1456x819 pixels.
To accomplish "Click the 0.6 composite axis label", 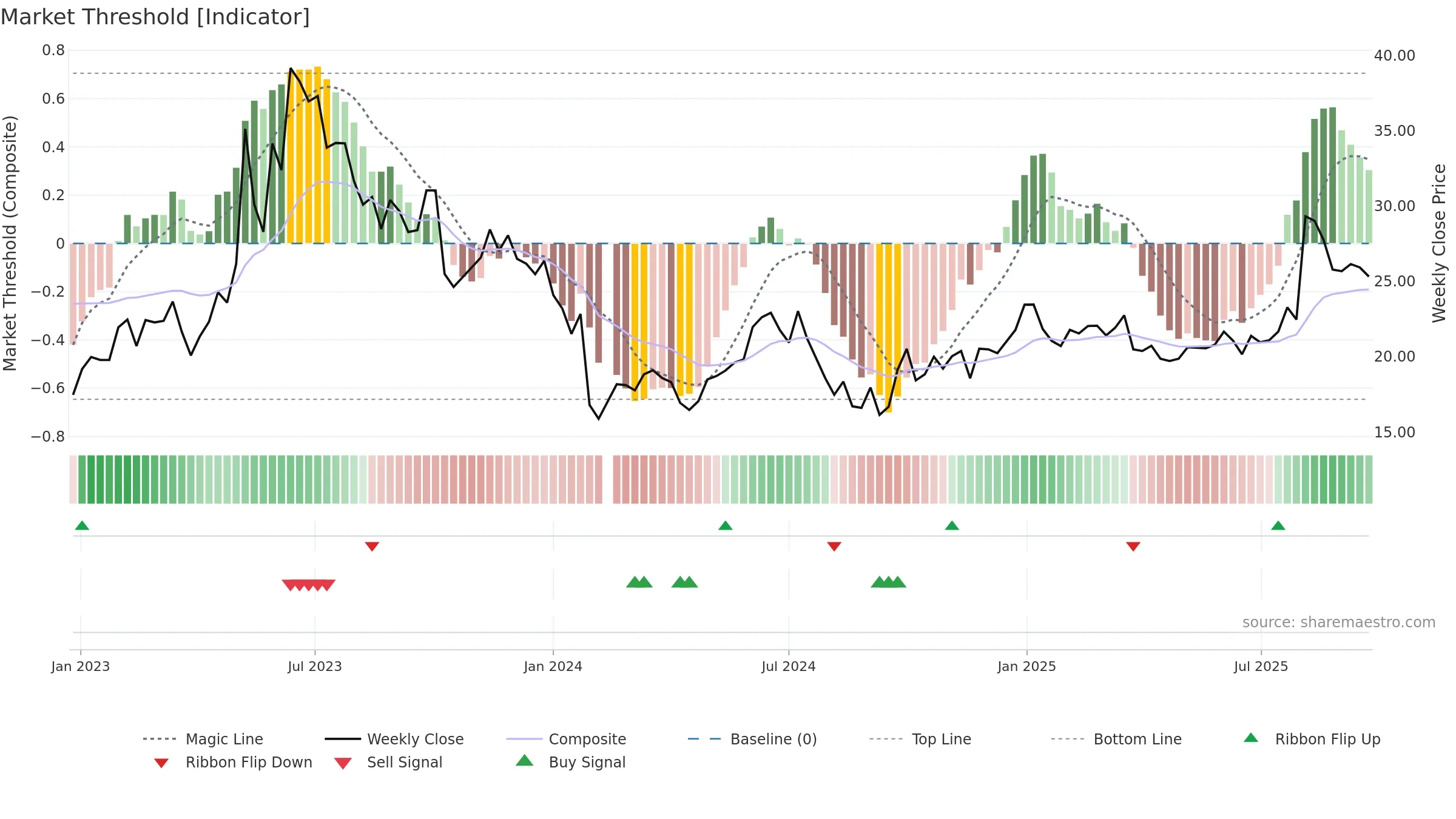I will (53, 99).
